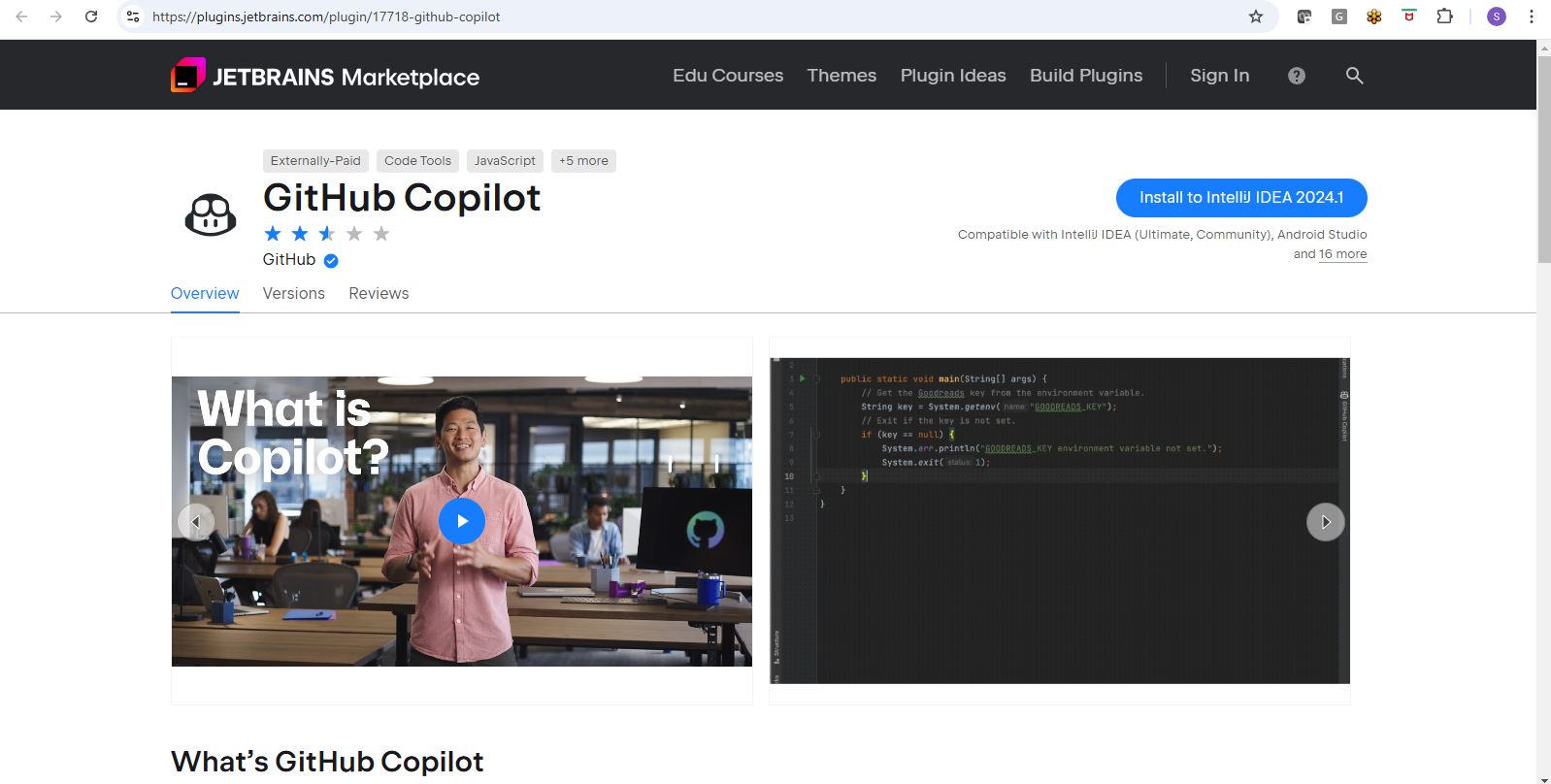Click the orange flower extension icon

coord(1374,16)
